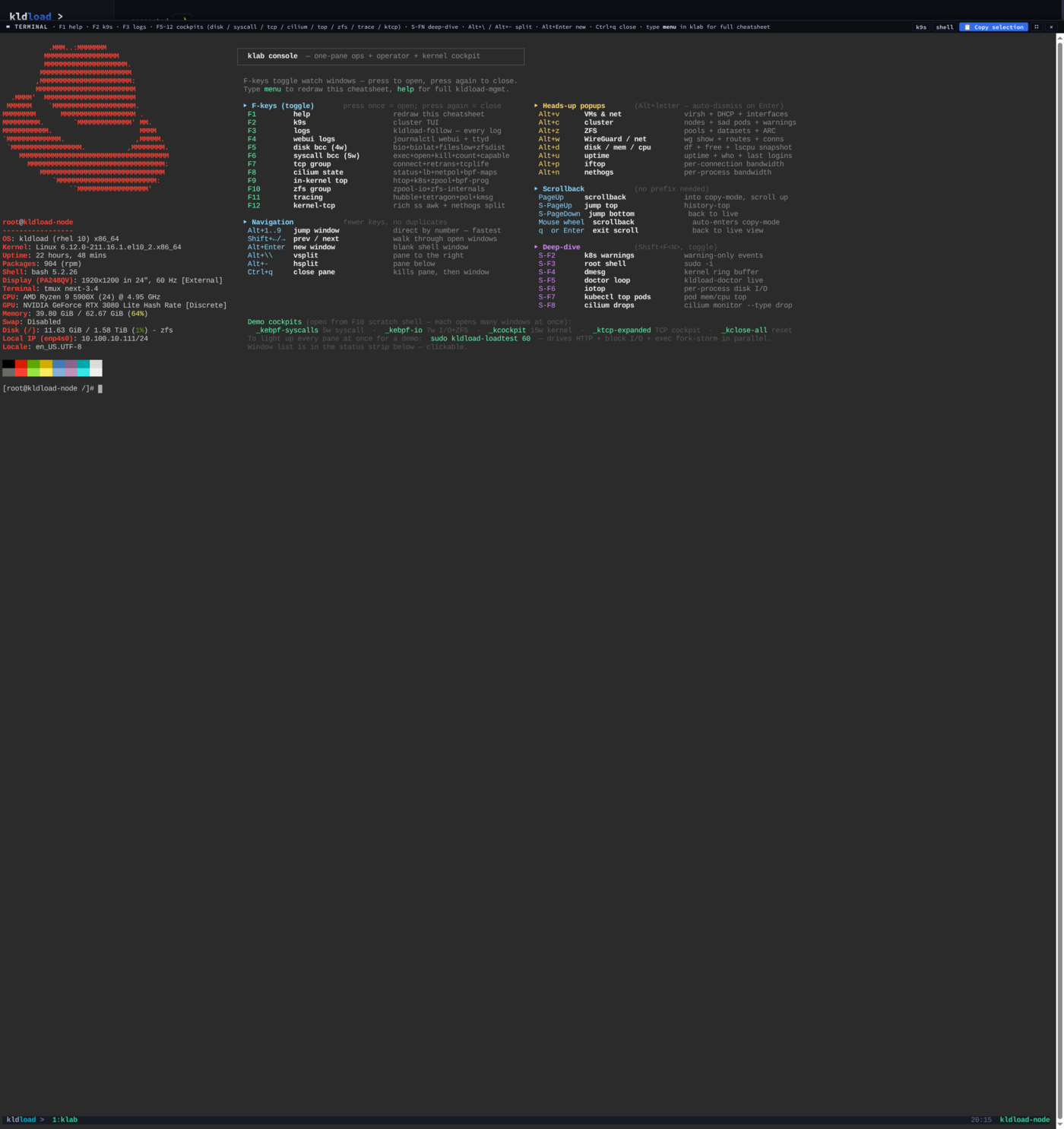
Task: Click the vertical scrollbar track
Action: pyautogui.click(x=1059, y=581)
